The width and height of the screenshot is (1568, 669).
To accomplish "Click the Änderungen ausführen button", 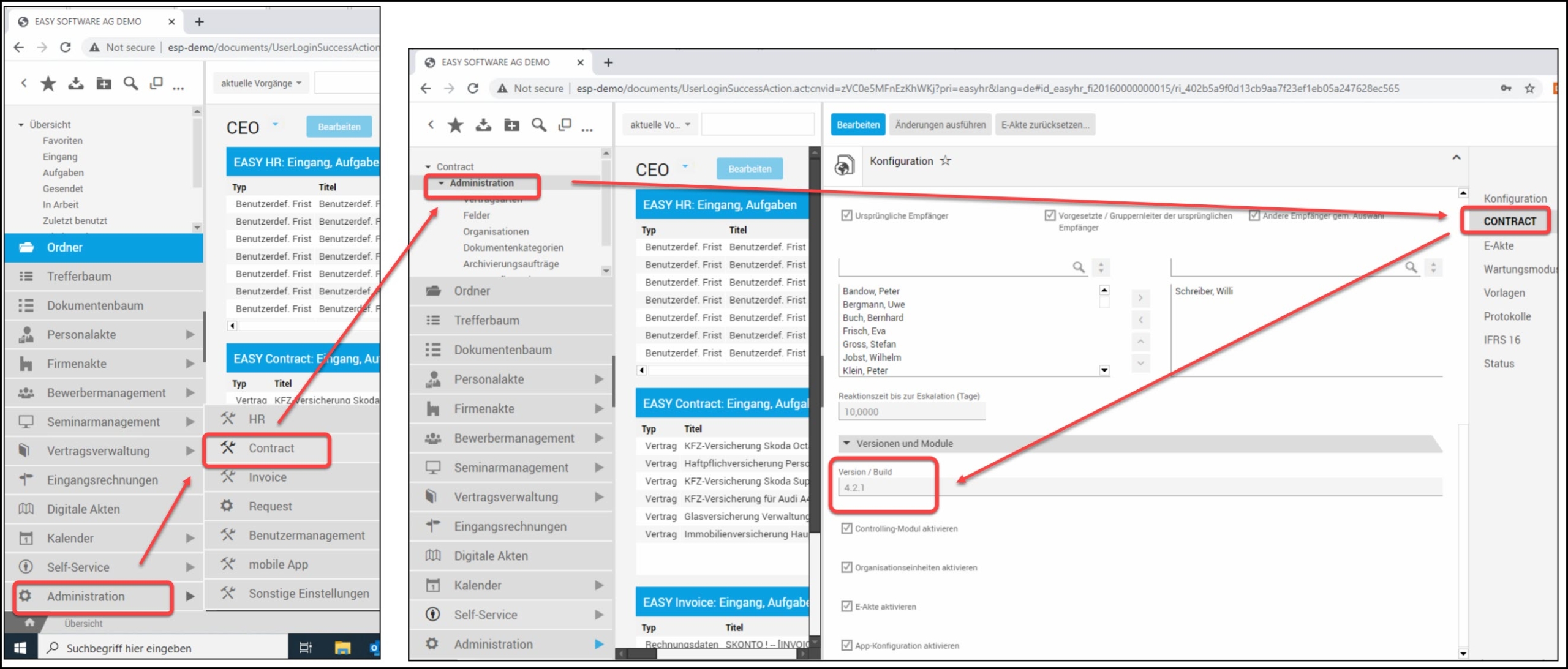I will (x=940, y=125).
